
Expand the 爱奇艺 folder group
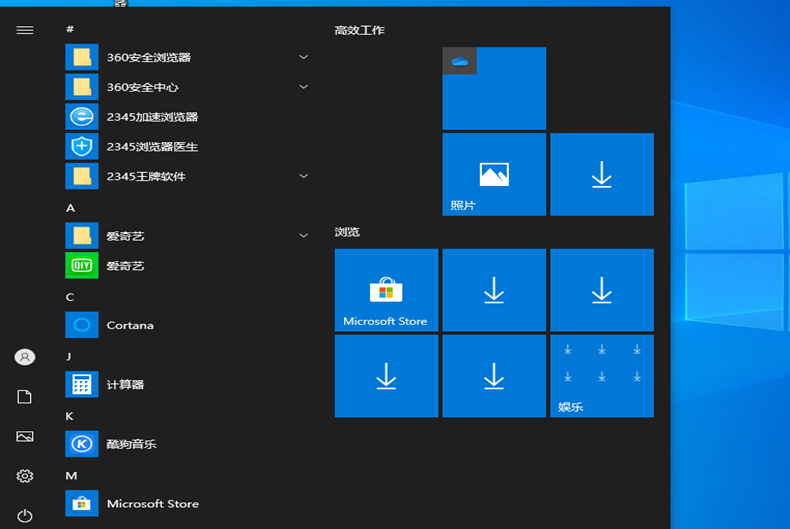pos(303,236)
